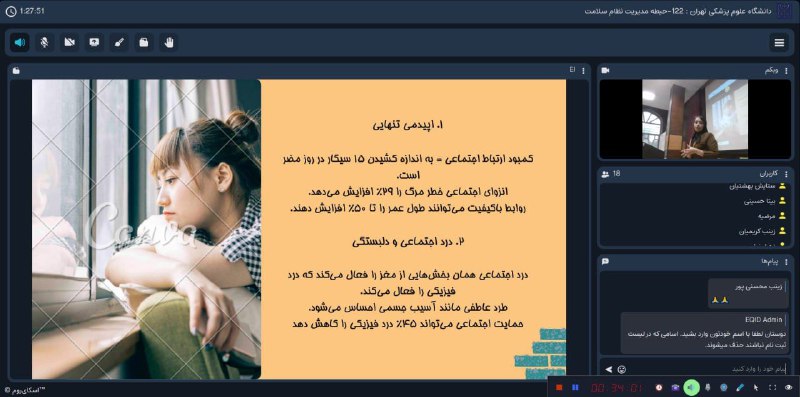Open the hamburger main menu
This screenshot has height=397, width=800.
(x=779, y=43)
